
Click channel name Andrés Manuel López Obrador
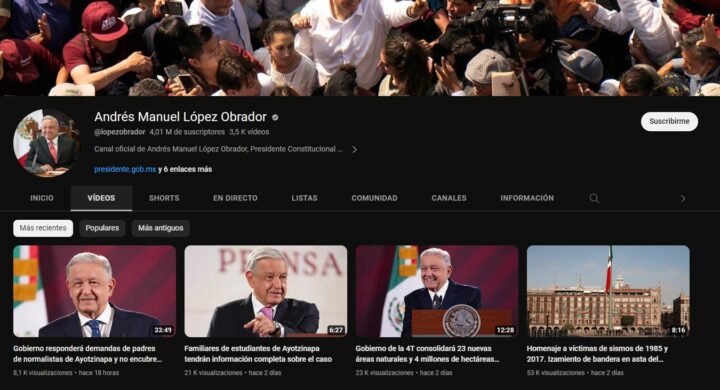(180, 117)
